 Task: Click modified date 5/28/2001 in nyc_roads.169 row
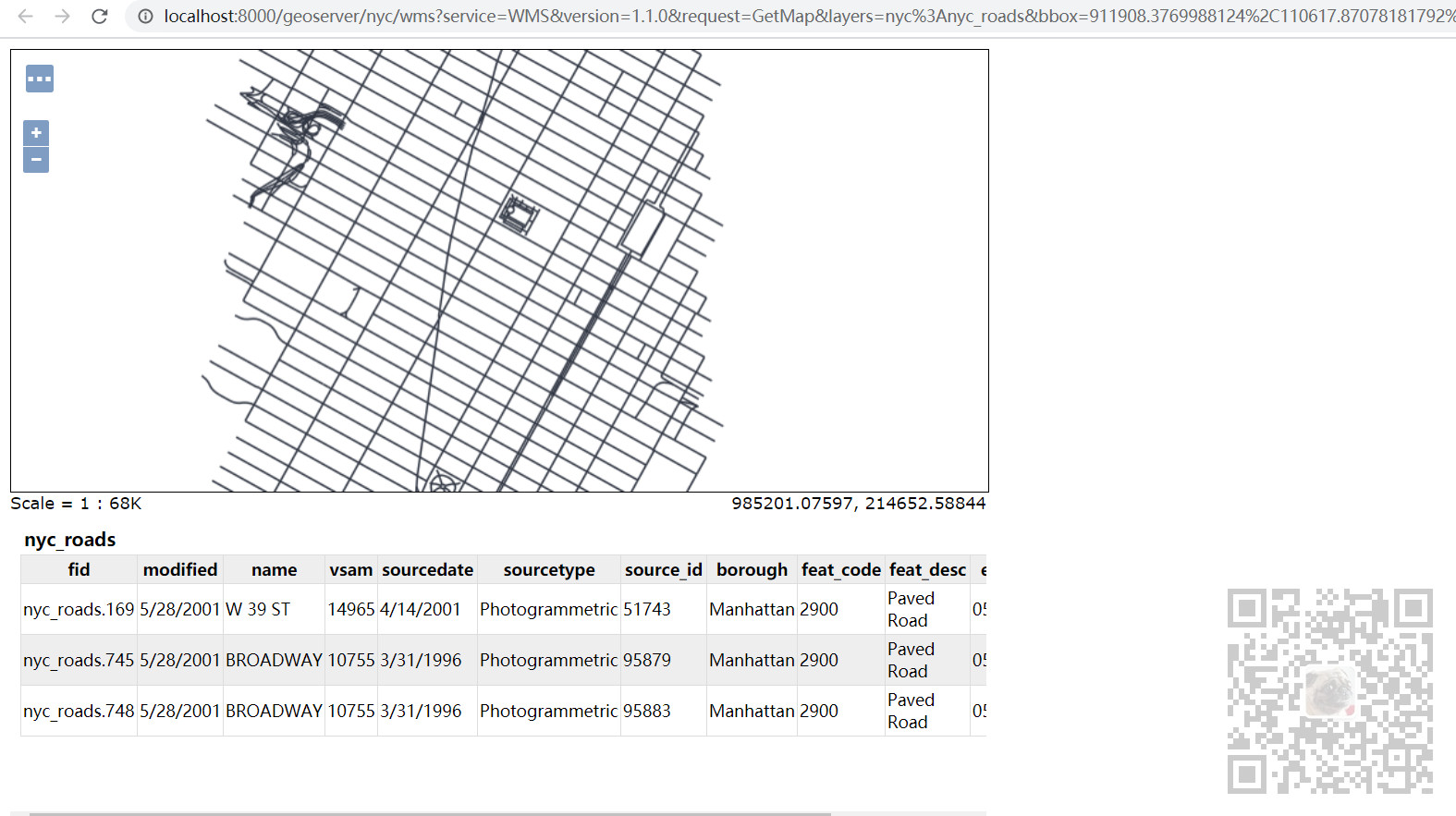coord(180,609)
